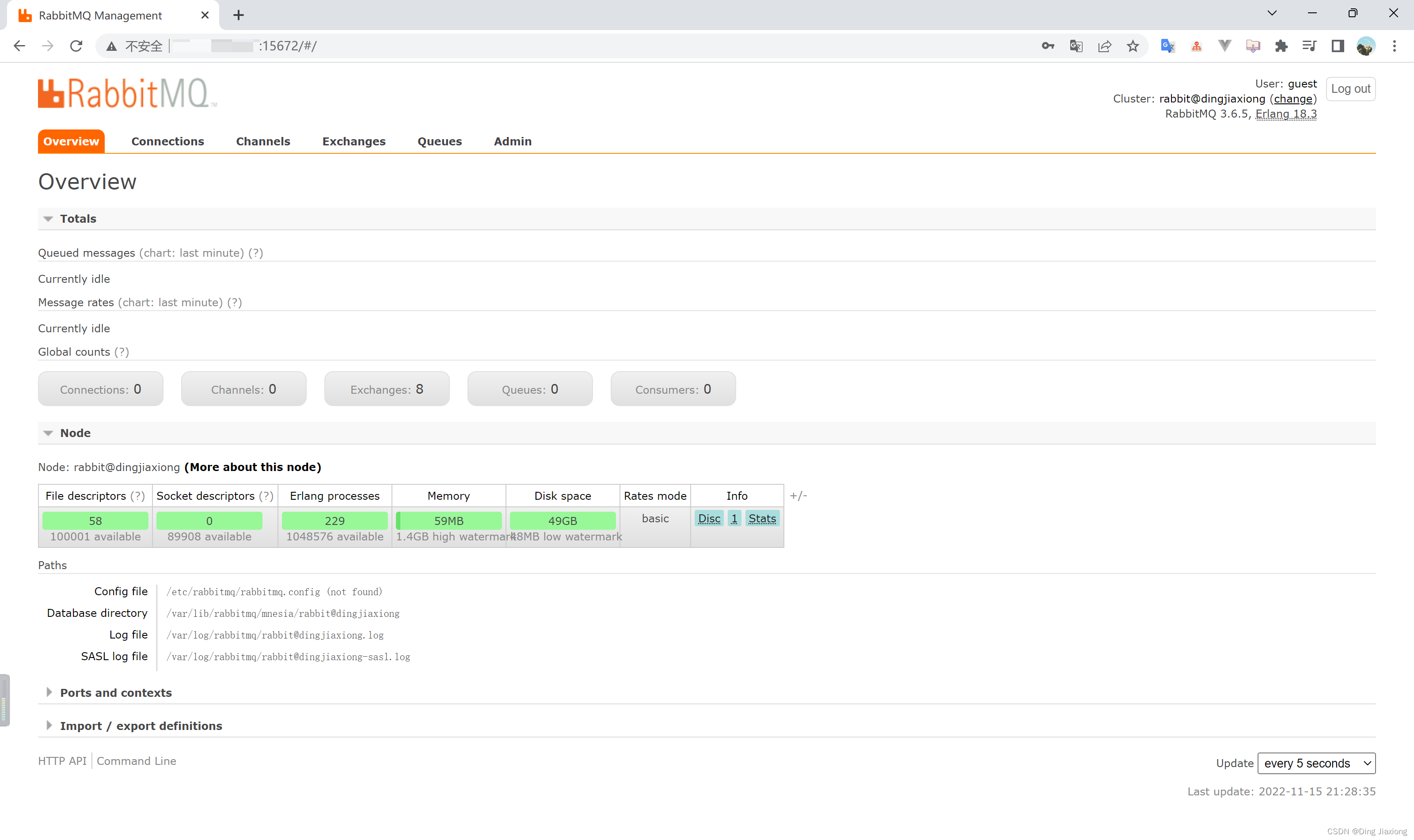The image size is (1414, 840).
Task: Click the cluster name change link
Action: (1293, 99)
